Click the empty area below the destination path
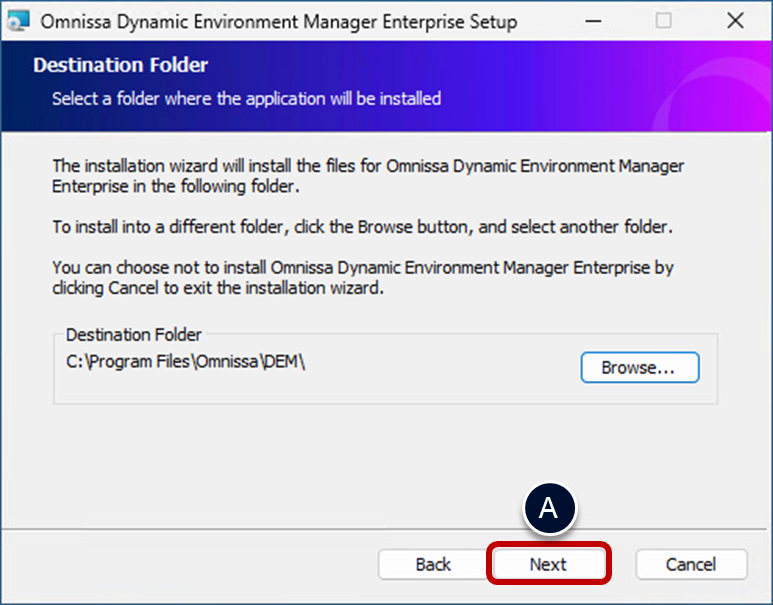 coord(300,390)
